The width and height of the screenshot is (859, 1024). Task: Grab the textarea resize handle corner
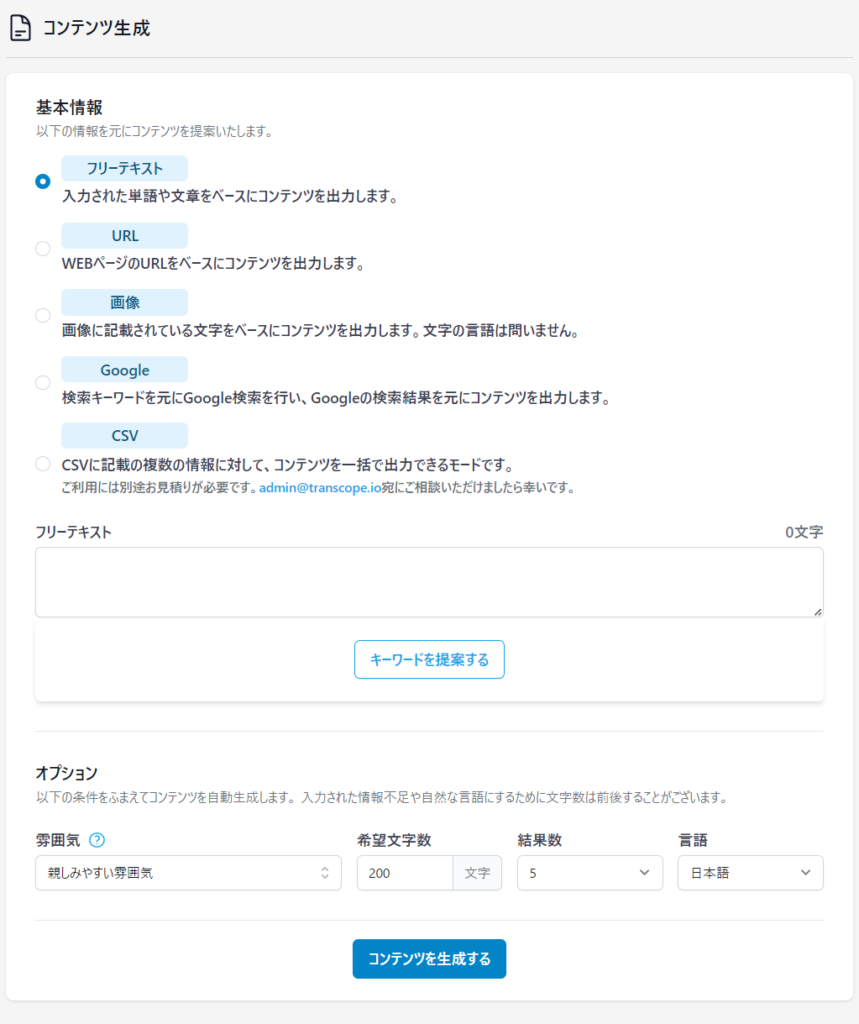click(x=818, y=612)
